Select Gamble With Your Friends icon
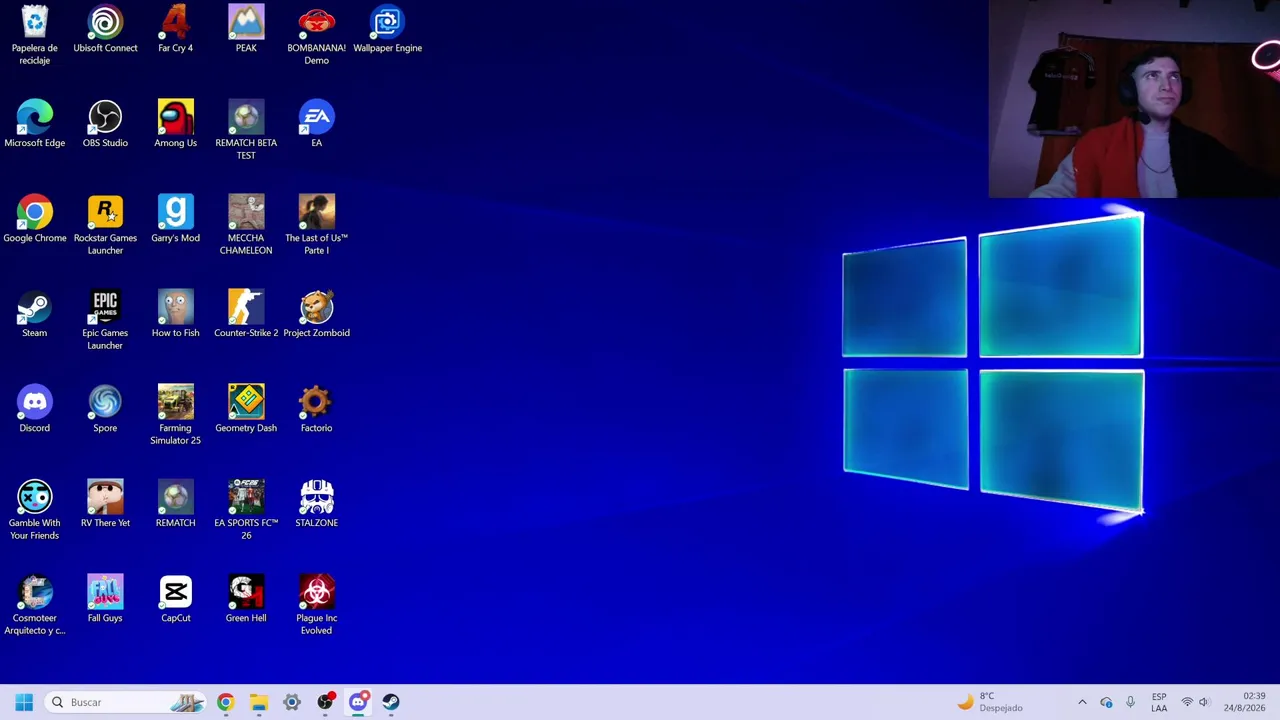This screenshot has width=1280, height=720. click(x=34, y=510)
